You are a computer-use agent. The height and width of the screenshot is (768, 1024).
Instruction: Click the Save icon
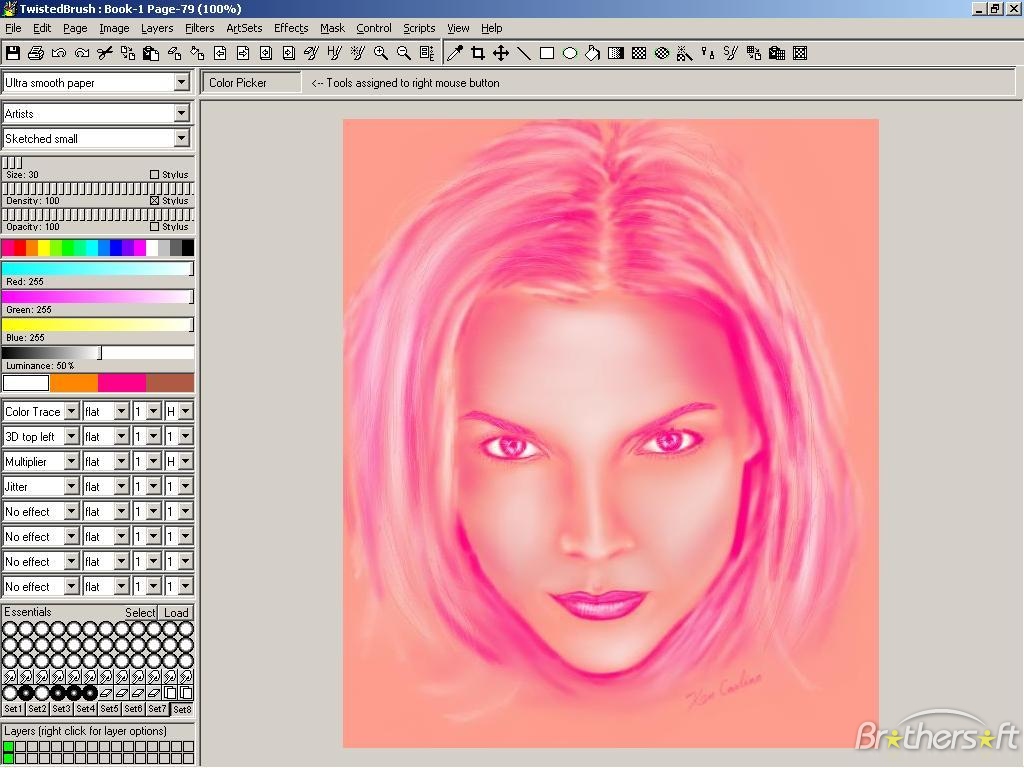(13, 53)
